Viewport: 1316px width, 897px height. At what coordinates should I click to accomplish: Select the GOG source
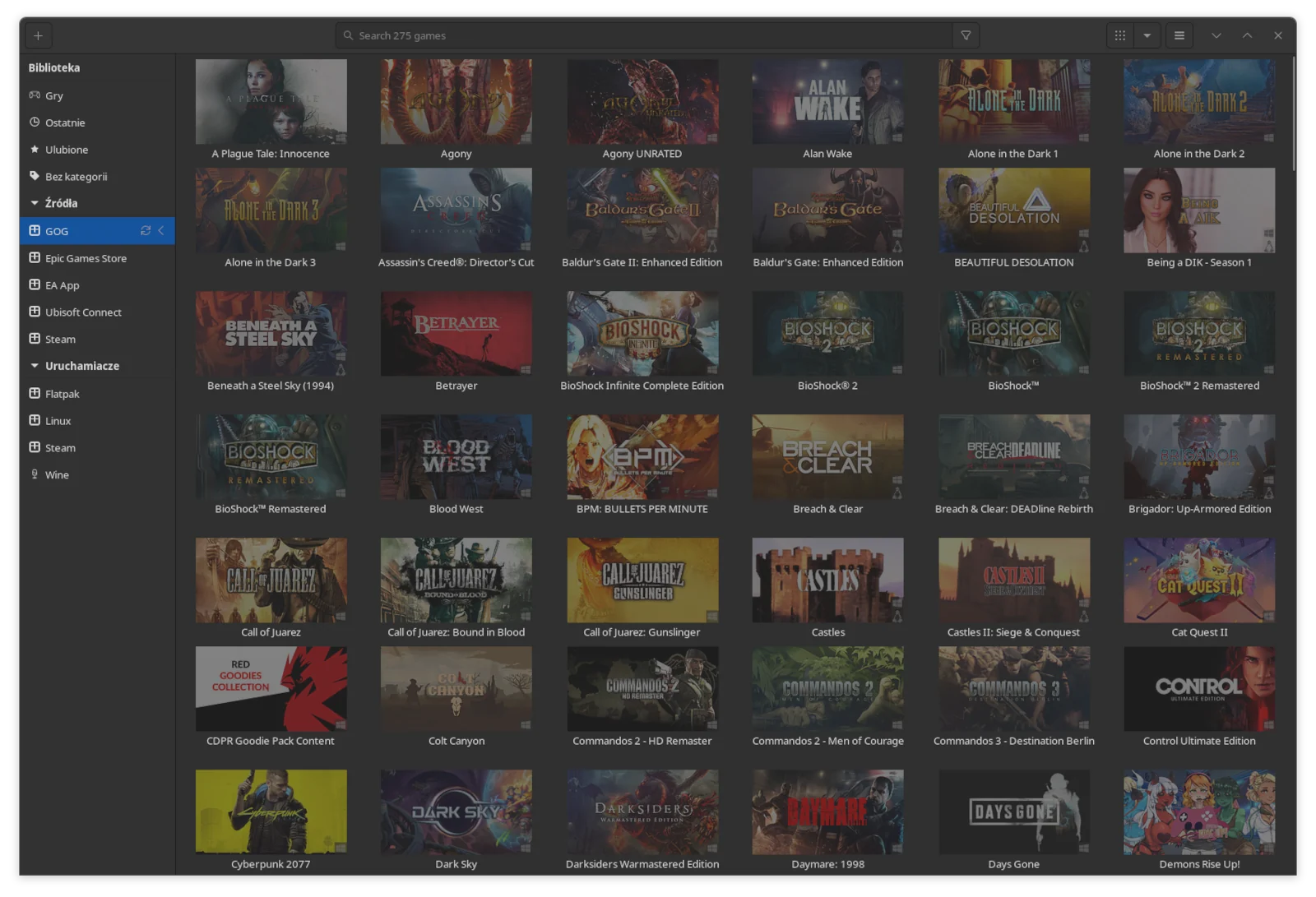[97, 231]
